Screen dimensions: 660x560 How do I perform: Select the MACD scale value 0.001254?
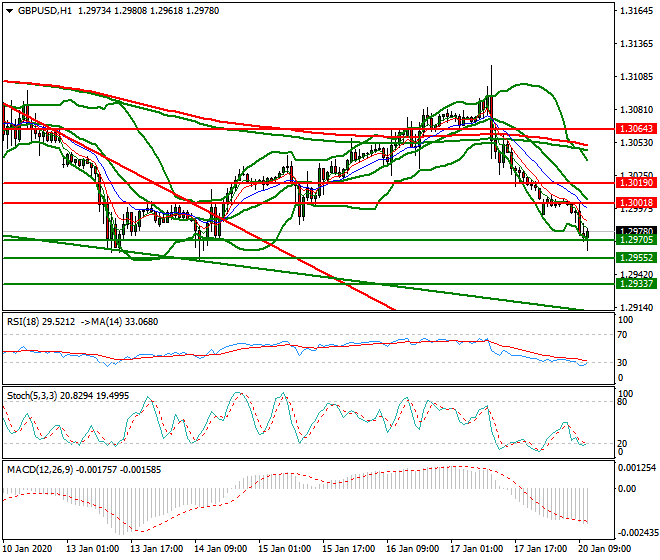coord(636,468)
